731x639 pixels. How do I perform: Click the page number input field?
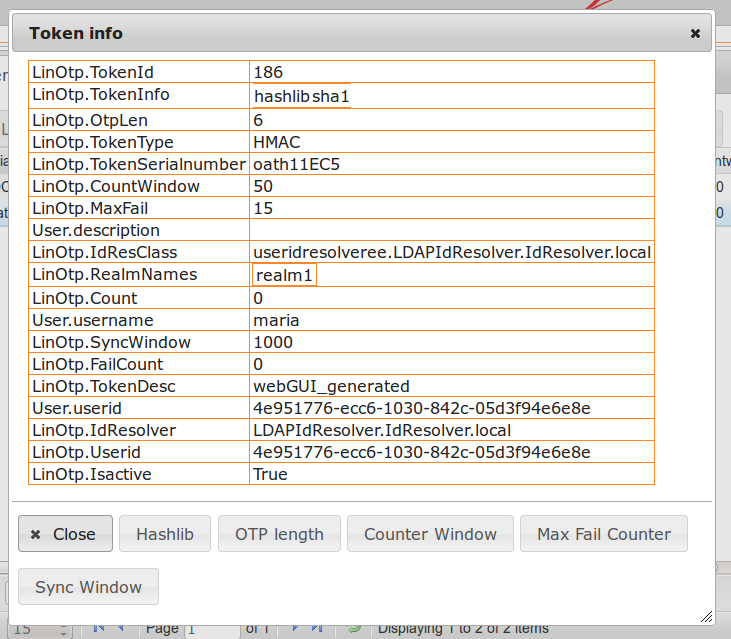pyautogui.click(x=211, y=629)
